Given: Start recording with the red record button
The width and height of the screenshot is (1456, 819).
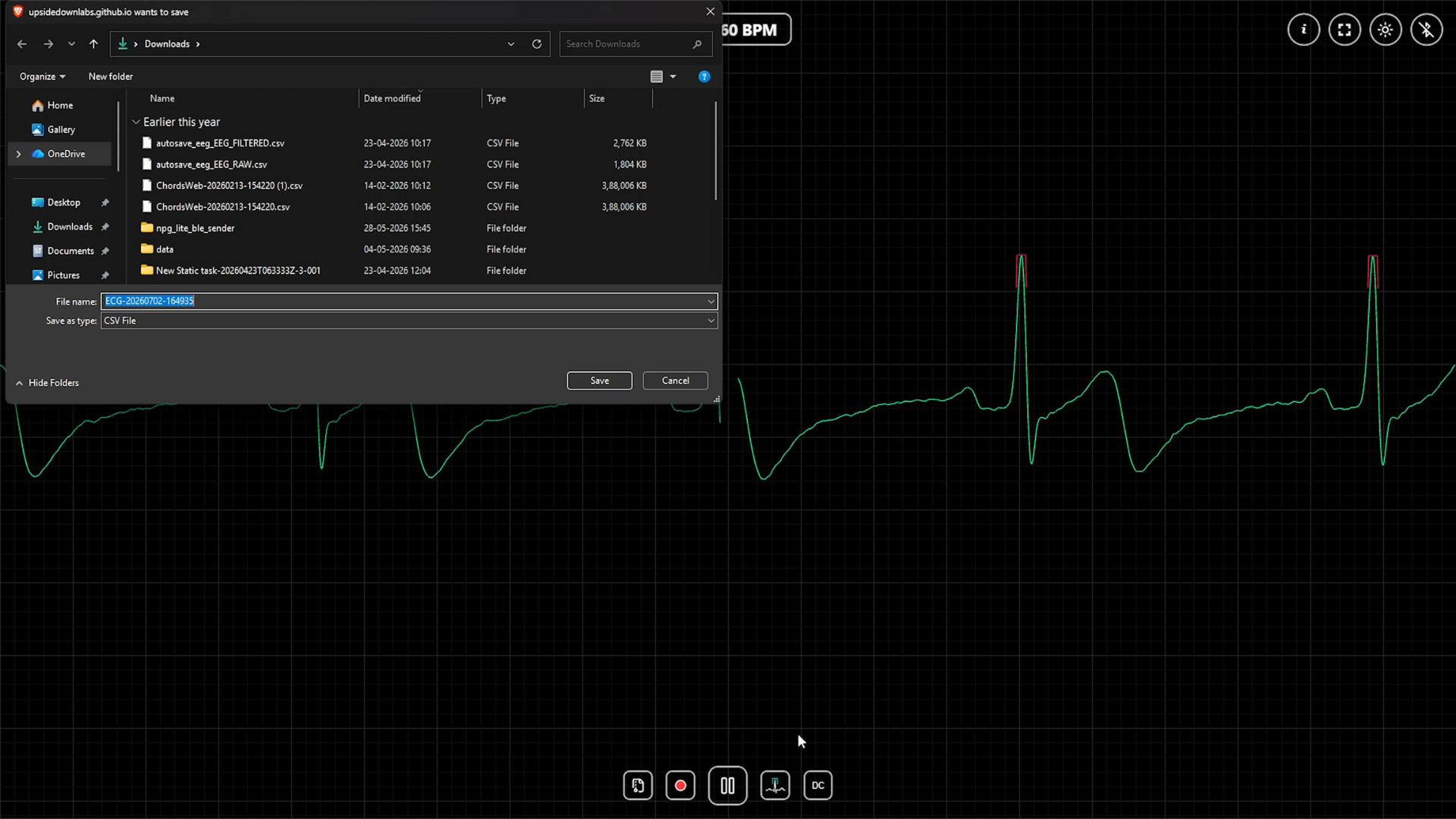Looking at the screenshot, I should [x=680, y=786].
